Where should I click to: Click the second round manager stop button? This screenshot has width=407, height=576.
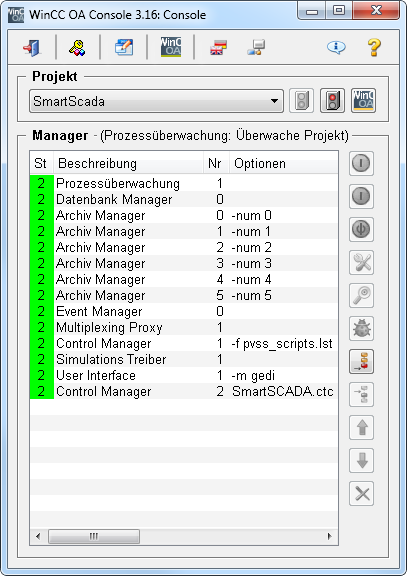pos(361,196)
